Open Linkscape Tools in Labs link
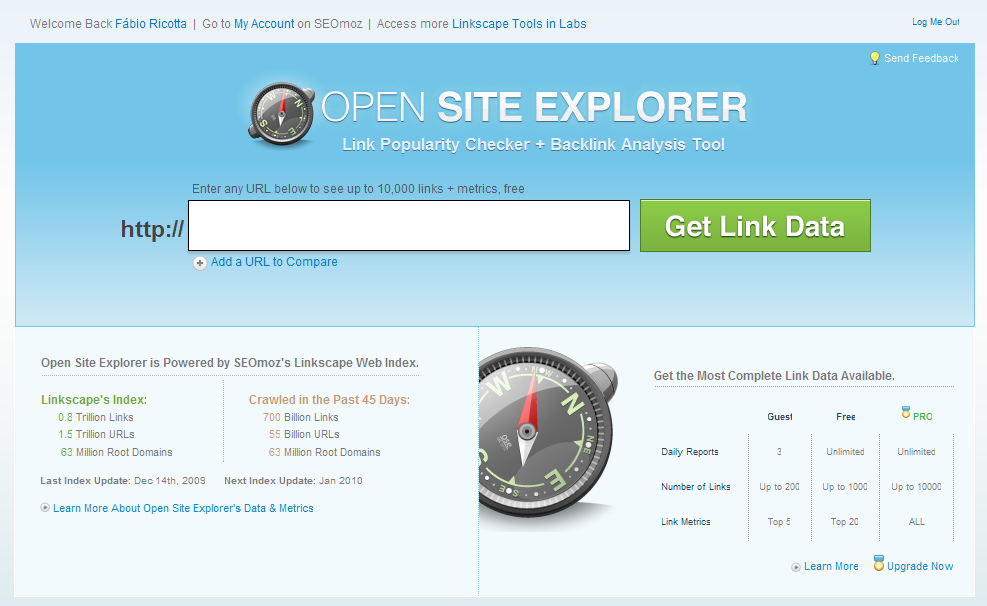The width and height of the screenshot is (987, 606). pyautogui.click(x=519, y=24)
